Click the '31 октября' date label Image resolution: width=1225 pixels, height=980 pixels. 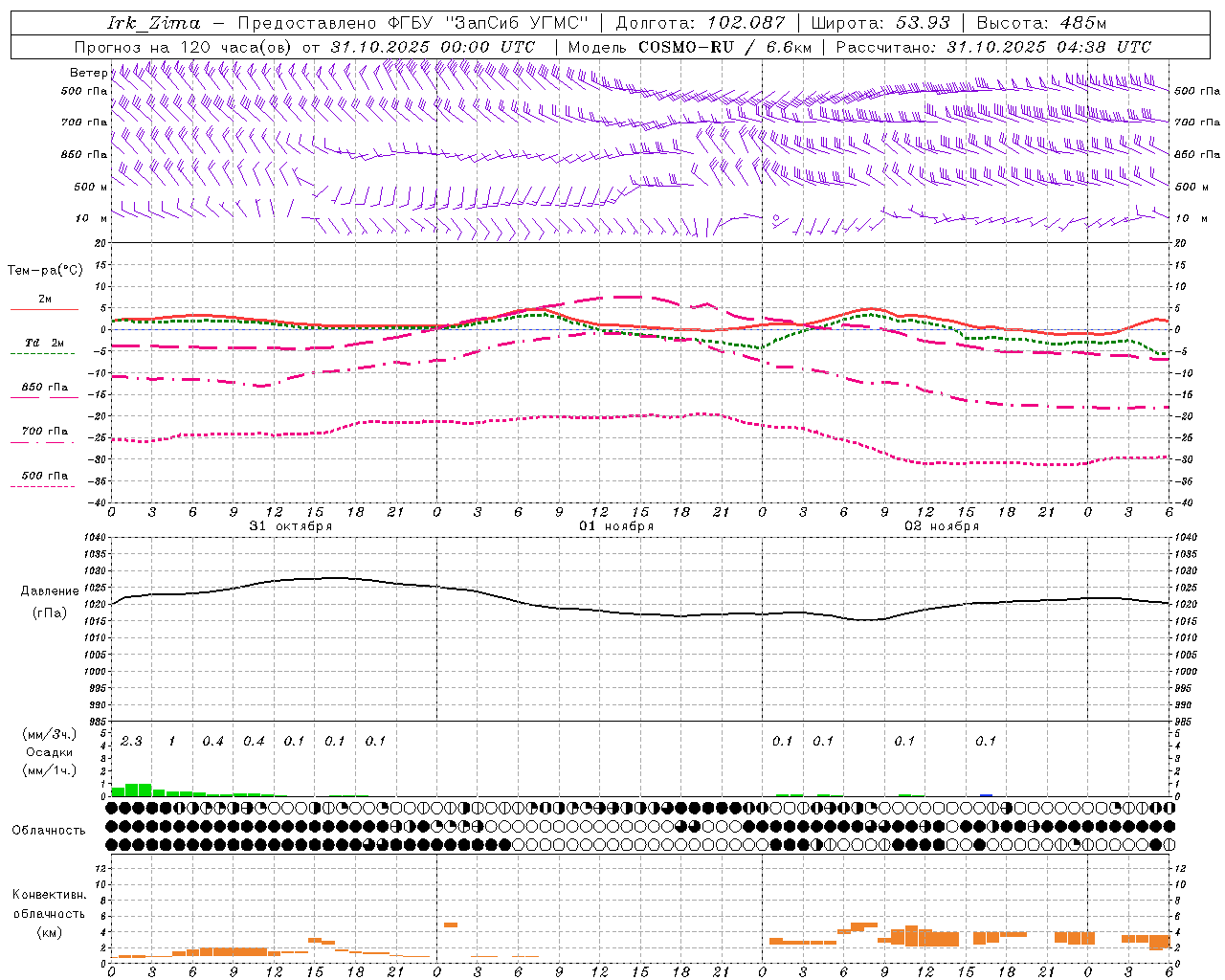[x=291, y=526]
